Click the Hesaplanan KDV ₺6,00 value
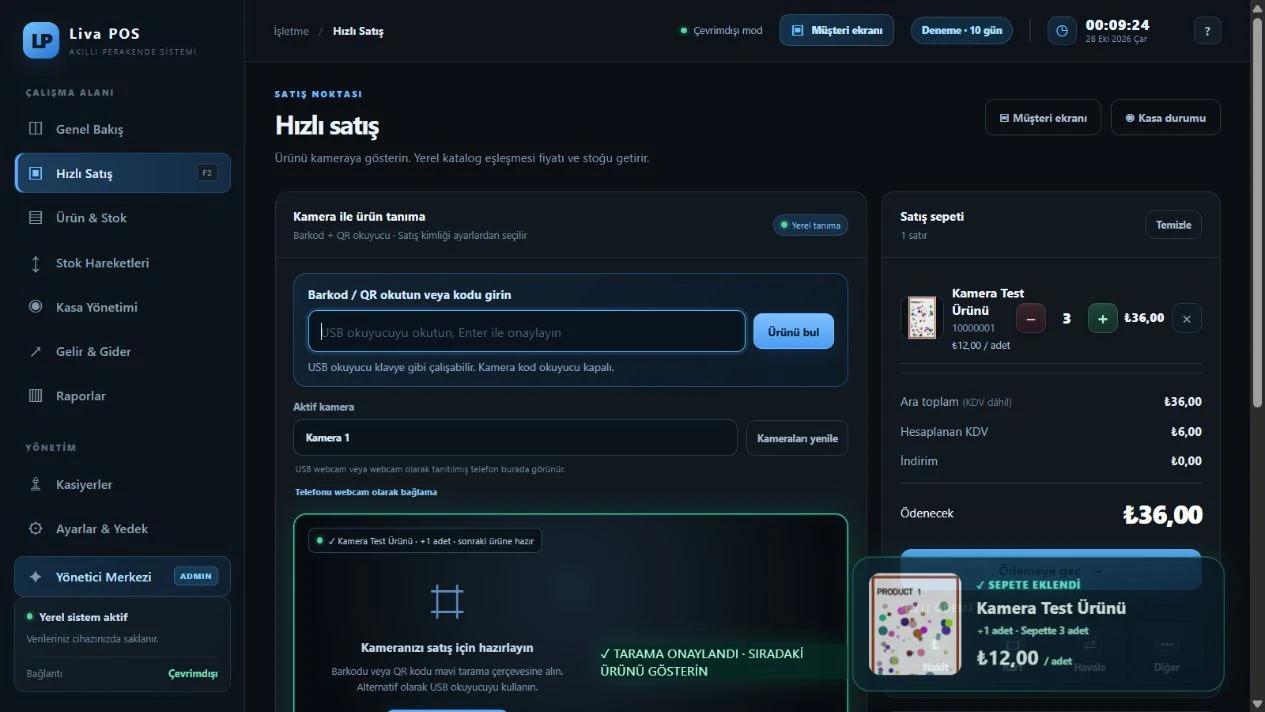 (1186, 432)
